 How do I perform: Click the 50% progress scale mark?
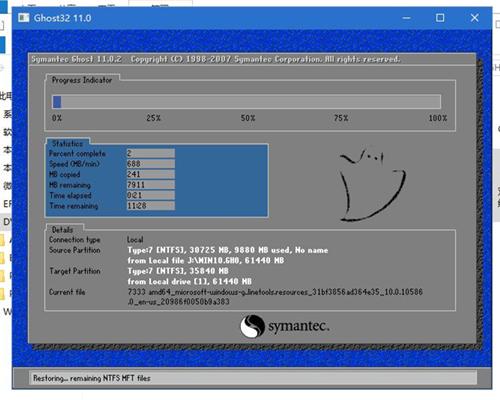click(x=248, y=118)
